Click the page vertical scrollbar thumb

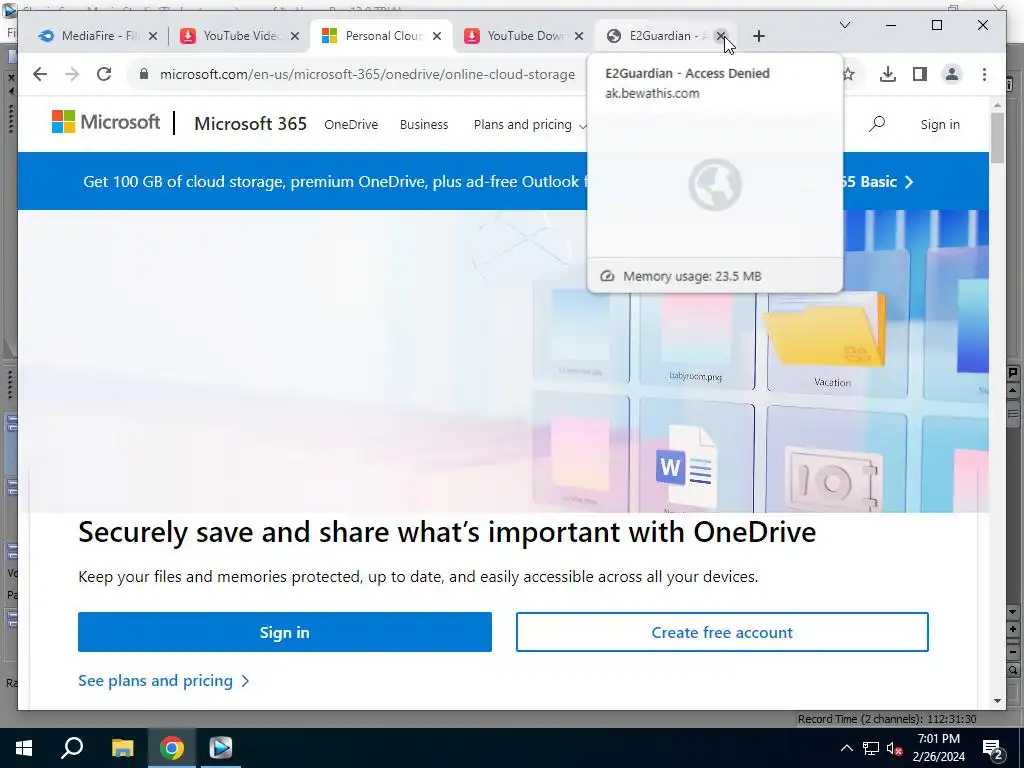[x=997, y=138]
